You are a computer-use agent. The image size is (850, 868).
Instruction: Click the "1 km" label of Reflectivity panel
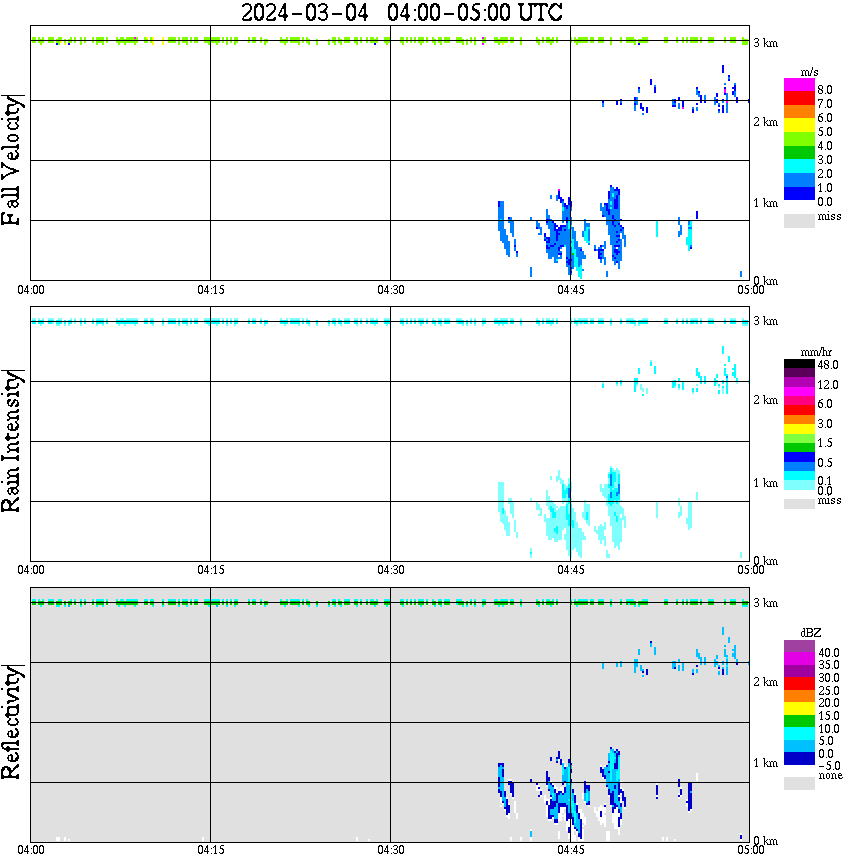pyautogui.click(x=765, y=763)
